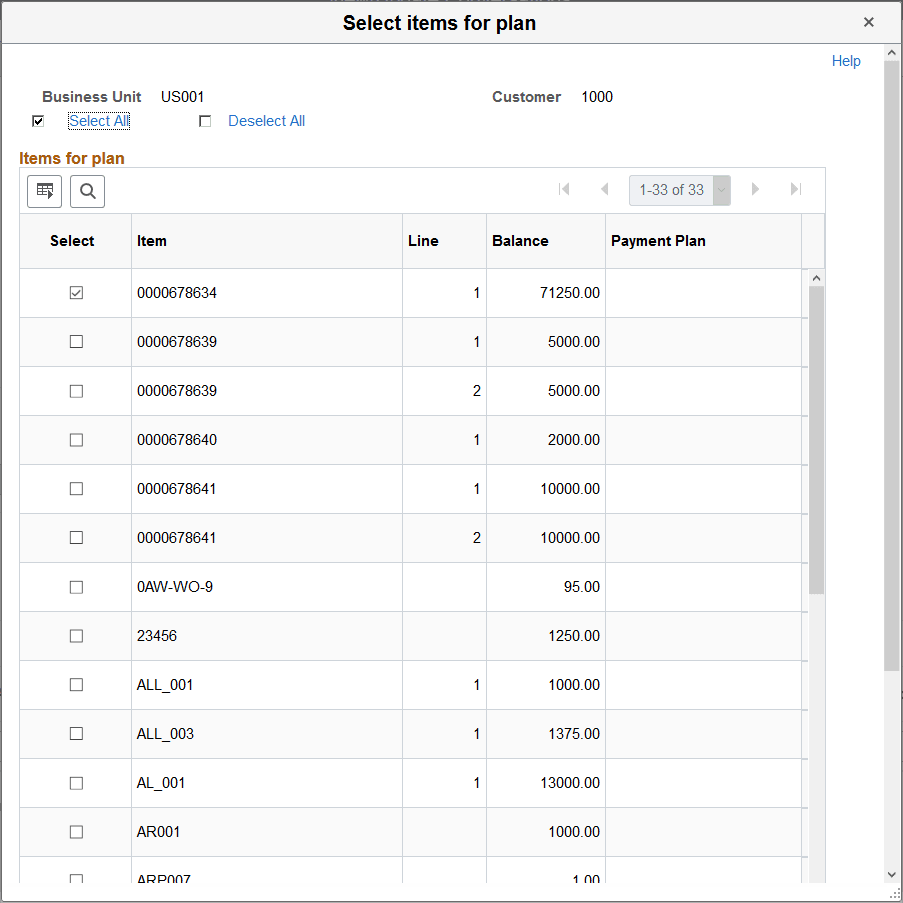Open the Help link
903x903 pixels.
(846, 61)
